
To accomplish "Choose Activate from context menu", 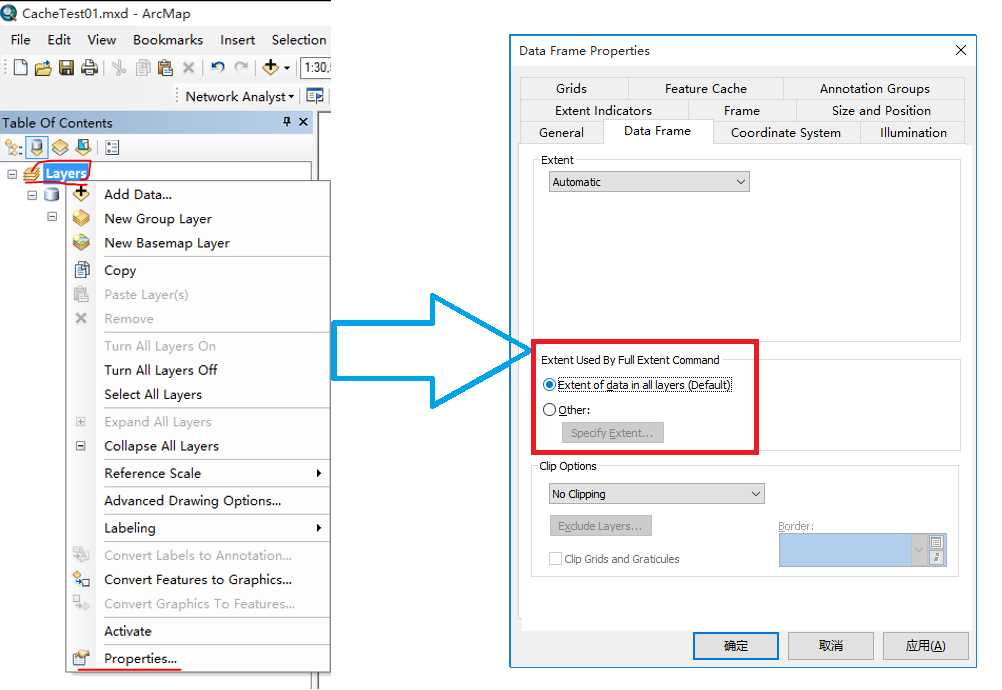I will (198, 631).
